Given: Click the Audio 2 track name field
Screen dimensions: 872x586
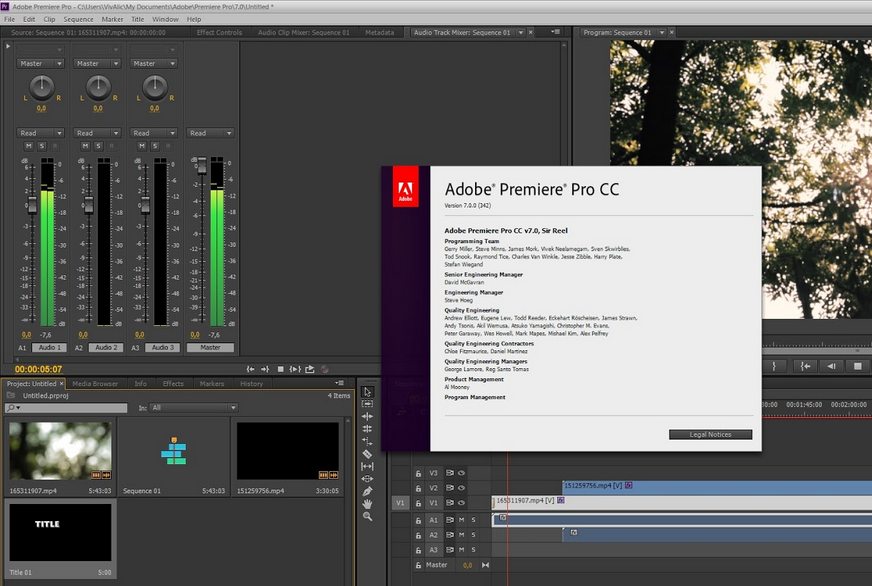Looking at the screenshot, I should point(106,347).
